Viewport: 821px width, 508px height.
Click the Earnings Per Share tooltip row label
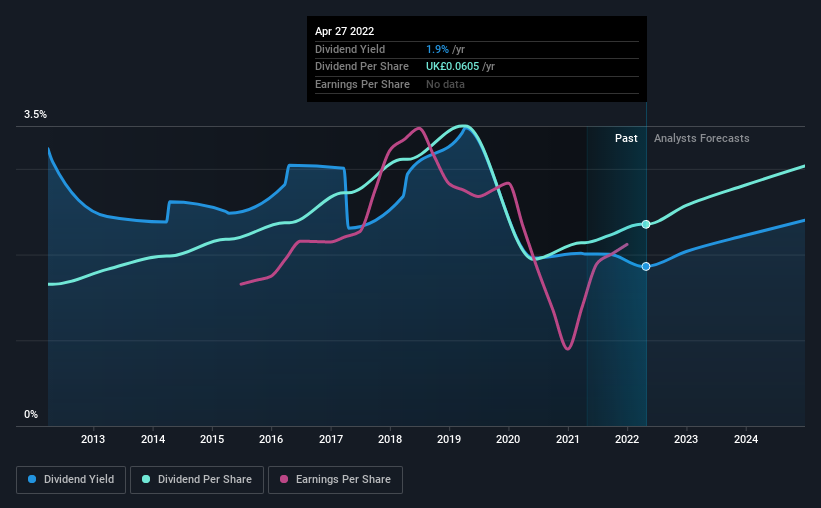click(362, 84)
